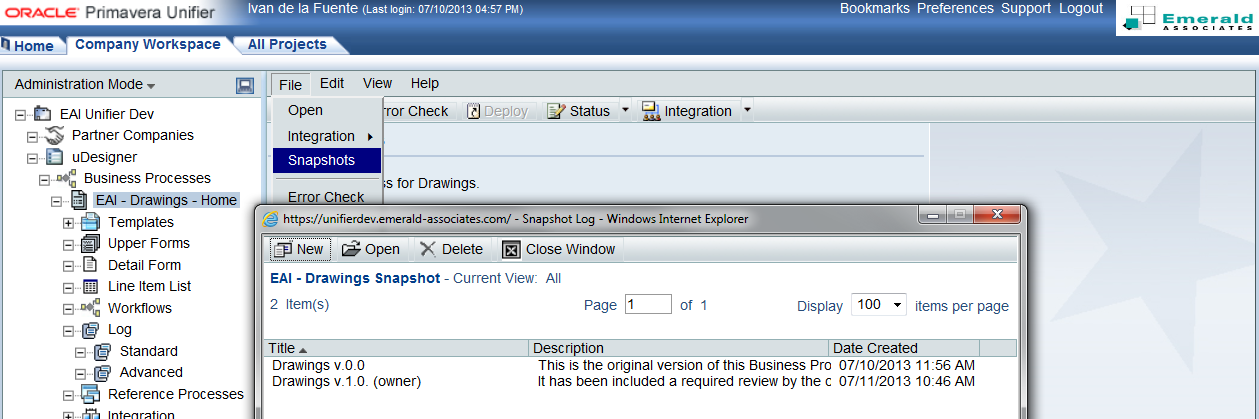This screenshot has width=1259, height=419.
Task: Open the Edit menu
Action: tap(332, 84)
